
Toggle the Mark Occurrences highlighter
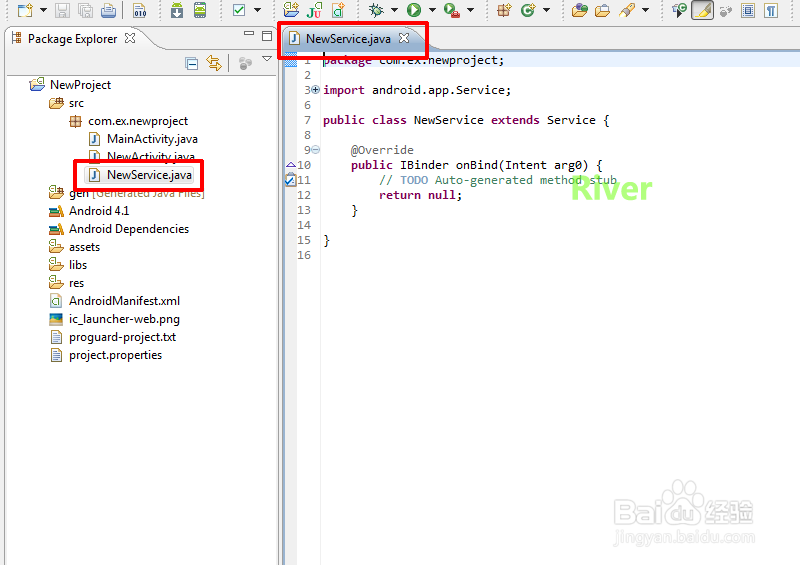click(x=703, y=10)
